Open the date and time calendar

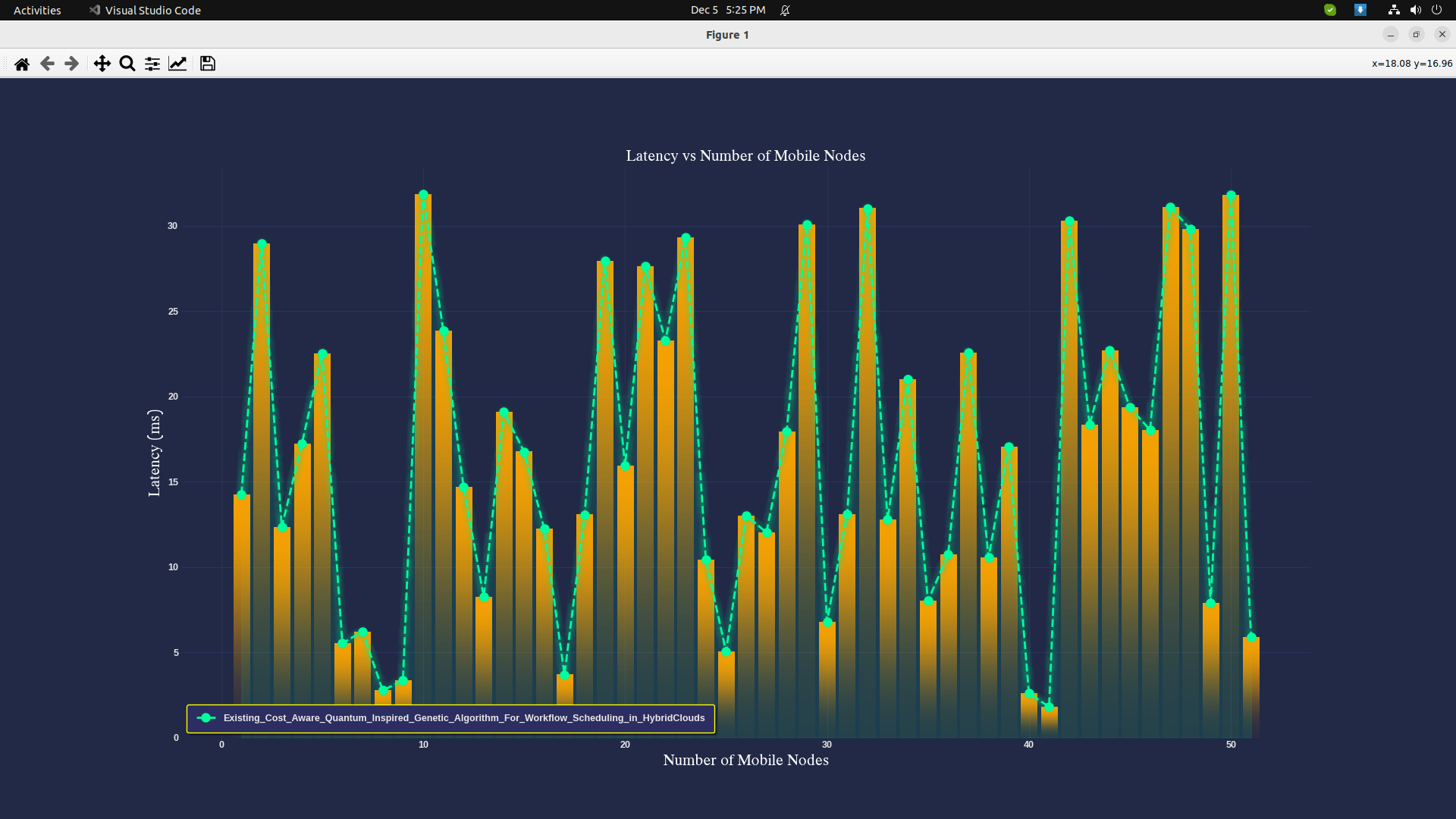click(x=727, y=10)
